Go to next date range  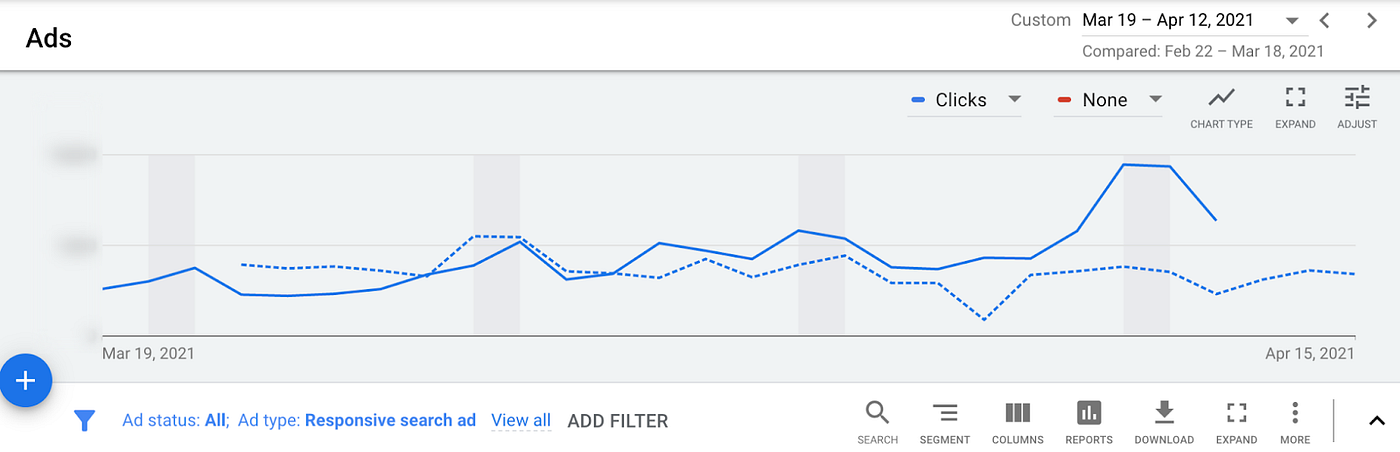1372,20
